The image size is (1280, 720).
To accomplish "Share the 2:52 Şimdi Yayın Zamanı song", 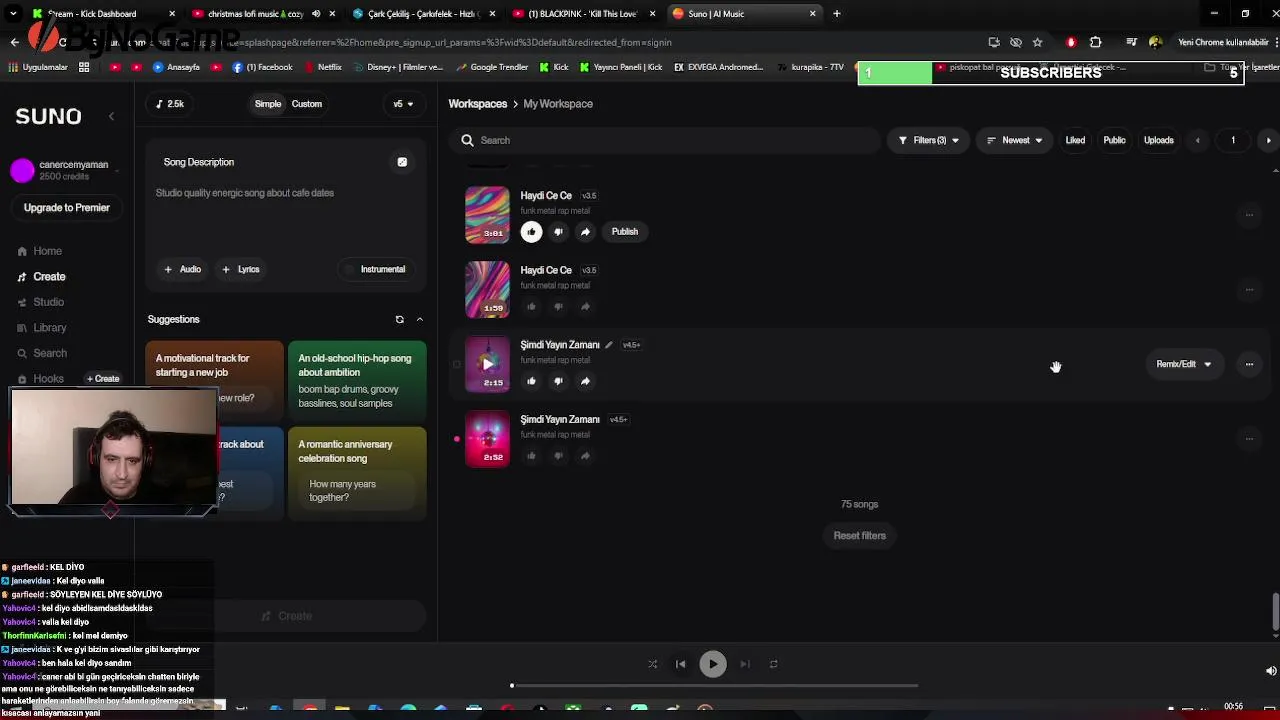I will (x=585, y=456).
